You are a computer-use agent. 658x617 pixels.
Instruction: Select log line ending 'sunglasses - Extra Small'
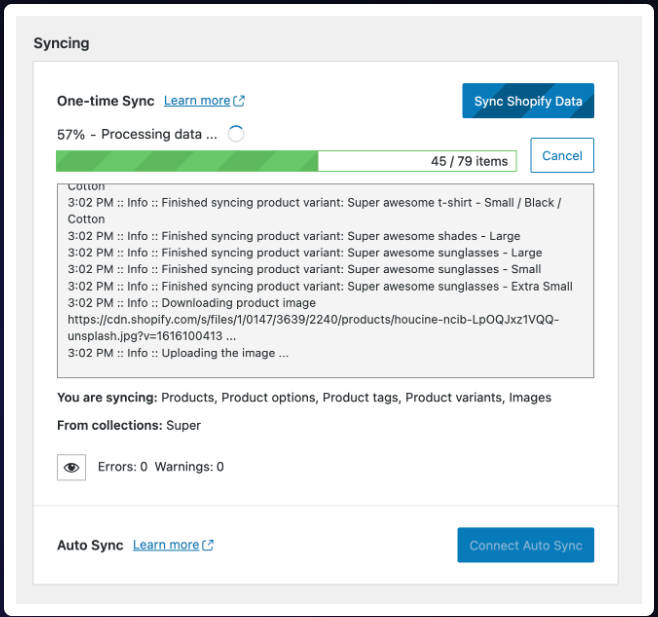pyautogui.click(x=320, y=286)
